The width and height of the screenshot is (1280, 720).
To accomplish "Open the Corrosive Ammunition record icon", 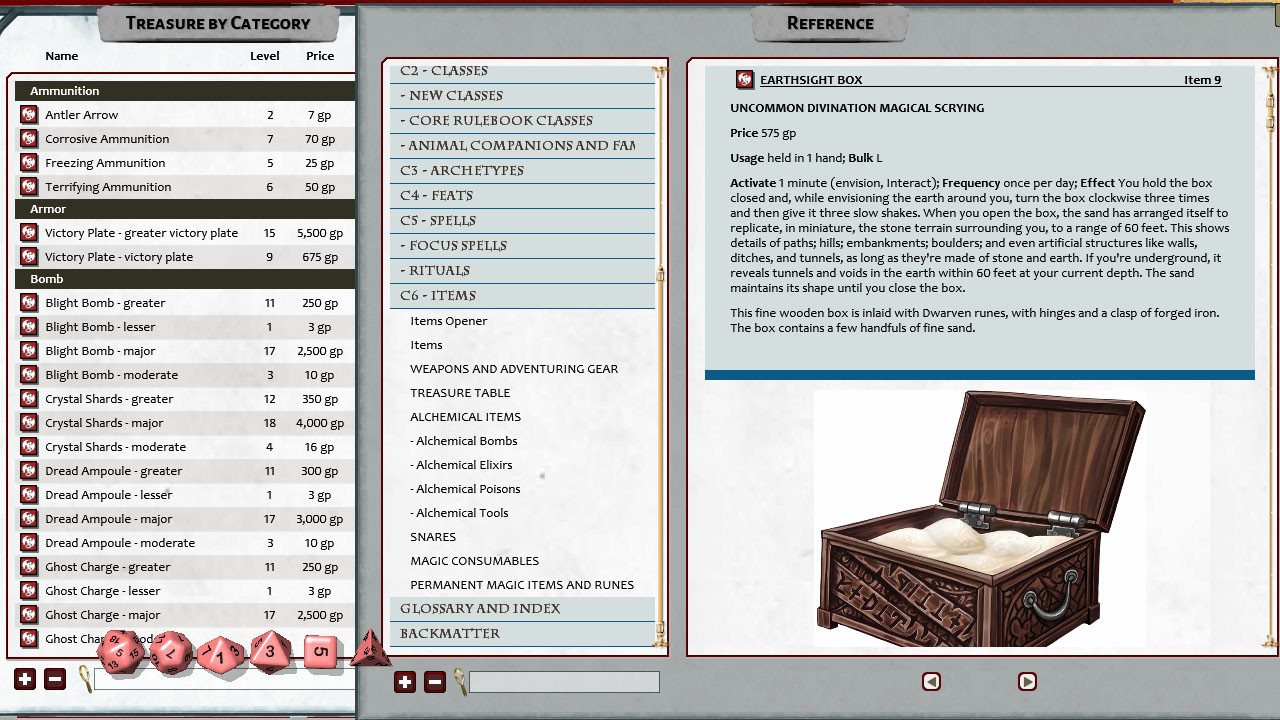I will (29, 139).
